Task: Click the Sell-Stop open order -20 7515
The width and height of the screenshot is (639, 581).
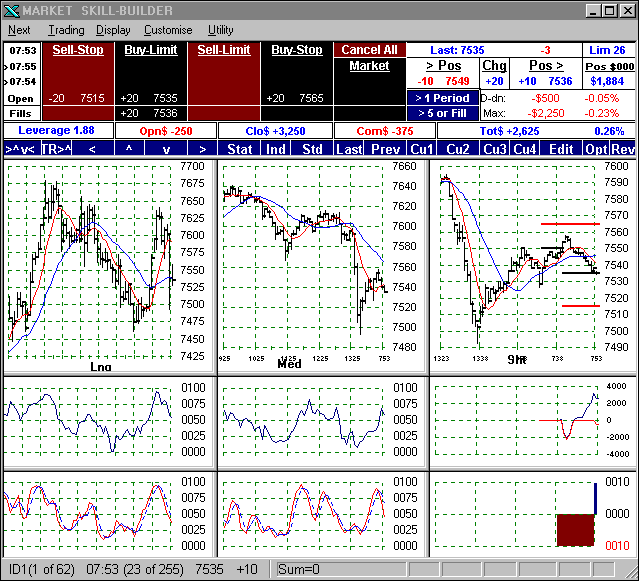Action: (x=78, y=98)
